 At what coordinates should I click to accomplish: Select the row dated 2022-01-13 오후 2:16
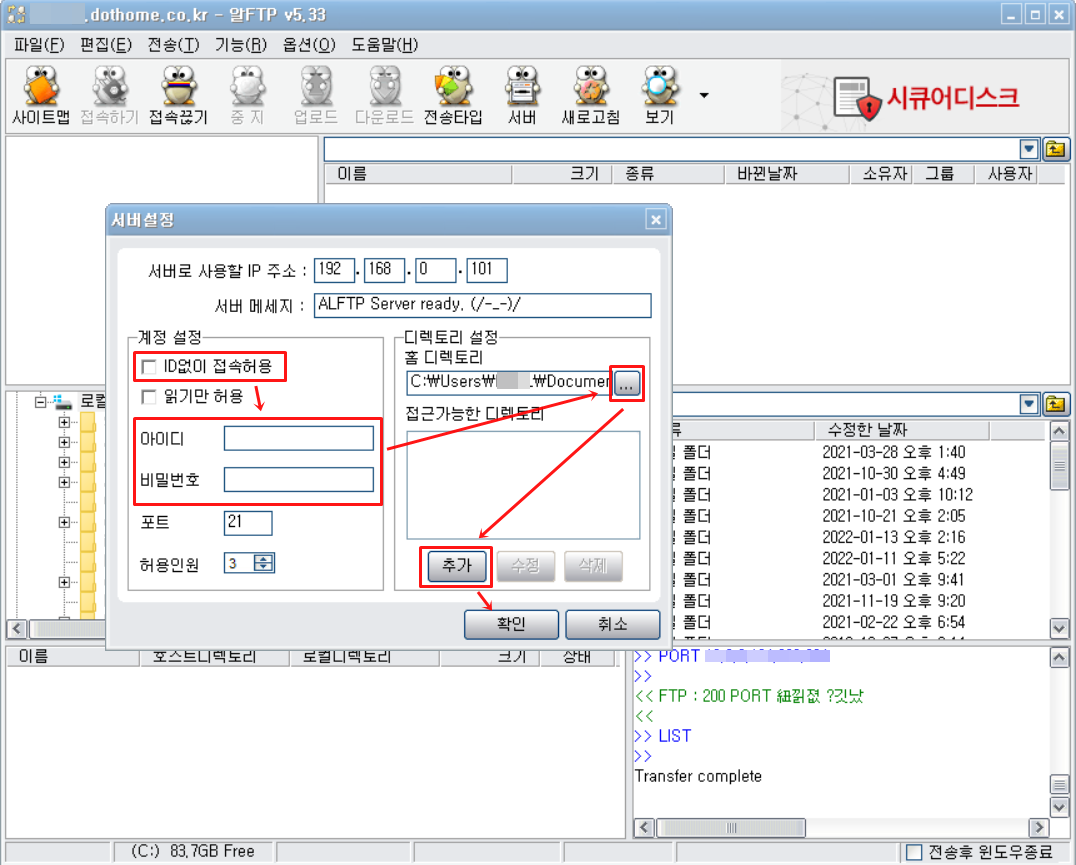[x=858, y=537]
